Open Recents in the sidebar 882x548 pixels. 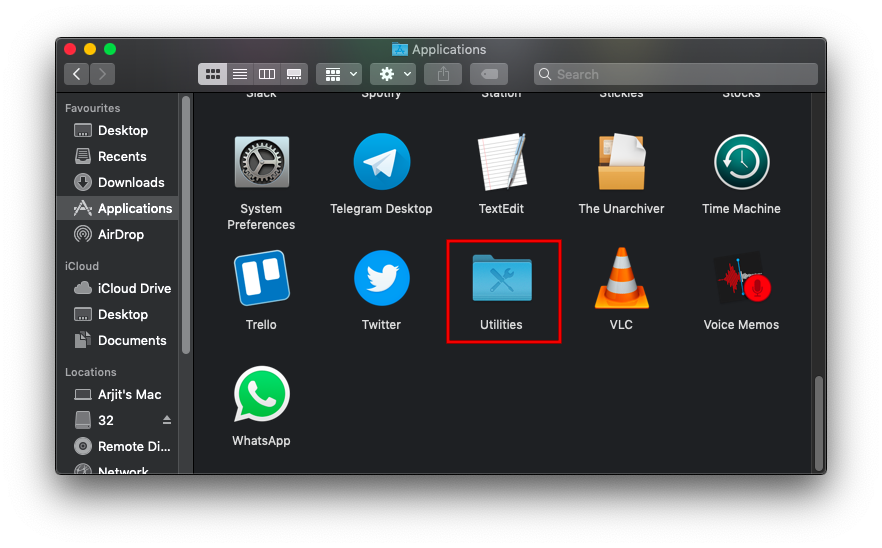tap(117, 156)
